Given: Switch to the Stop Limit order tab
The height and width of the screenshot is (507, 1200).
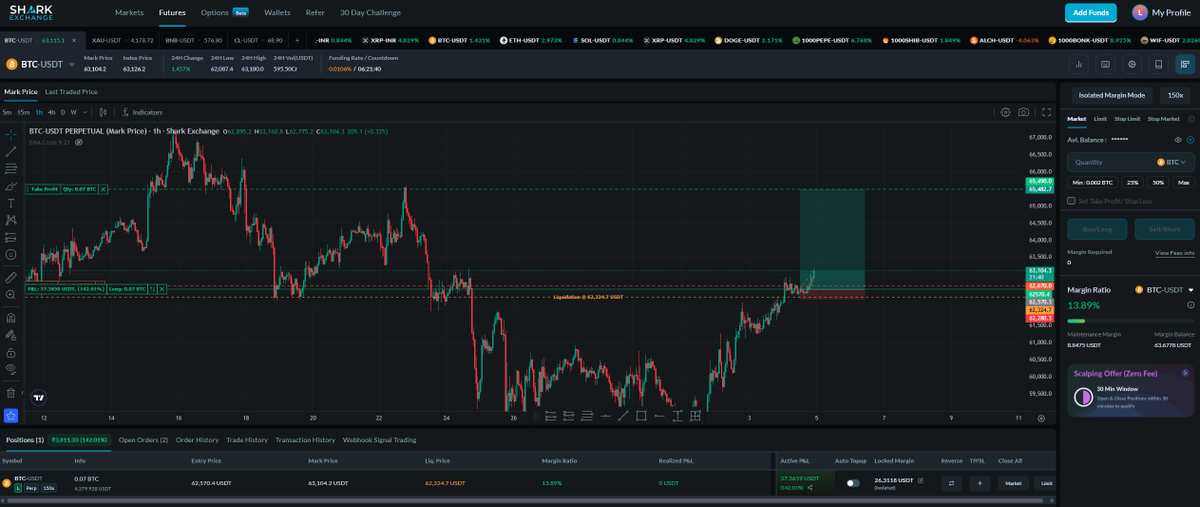Looking at the screenshot, I should click(x=1127, y=119).
